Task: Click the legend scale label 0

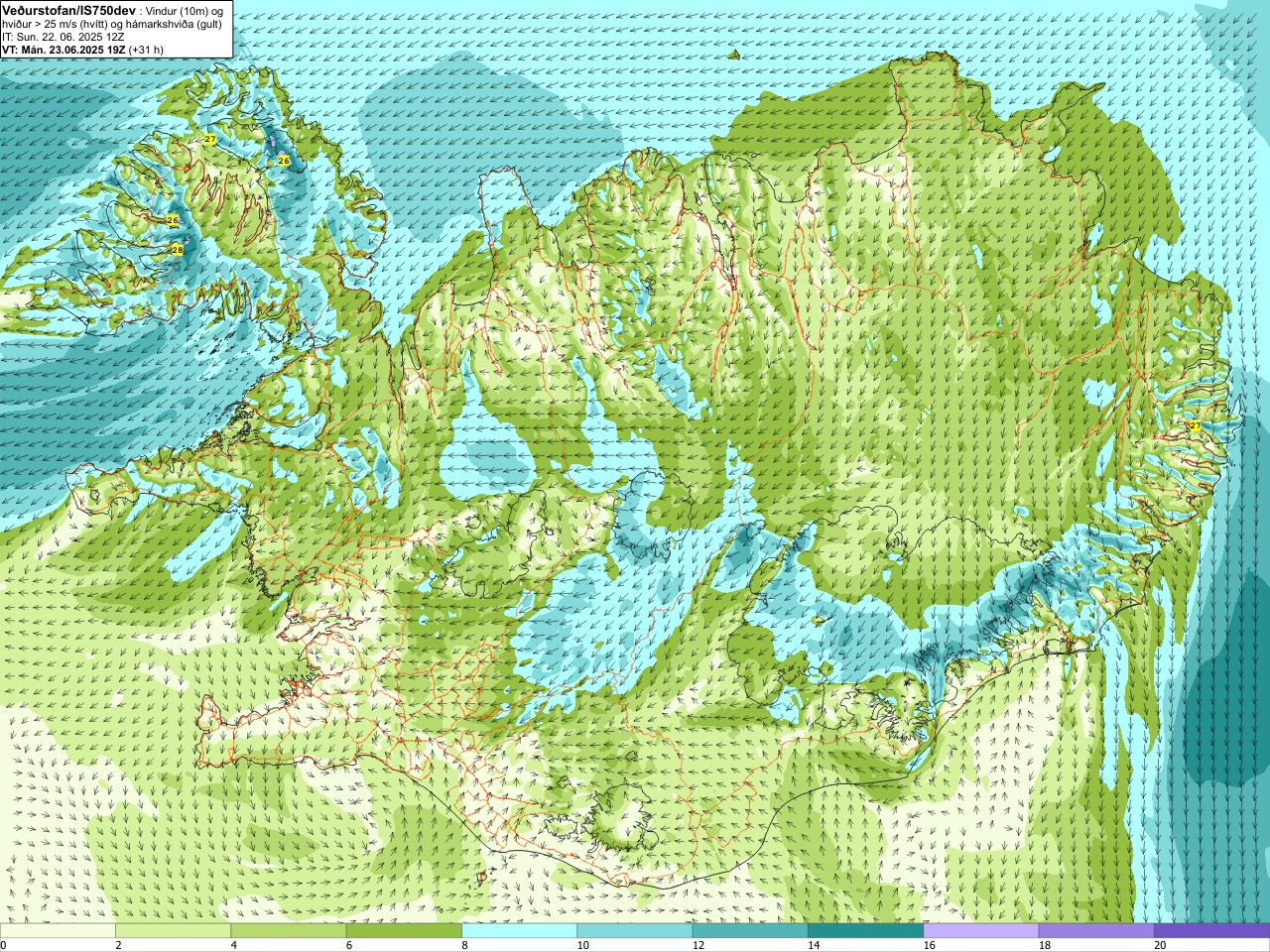Action: click(4, 945)
